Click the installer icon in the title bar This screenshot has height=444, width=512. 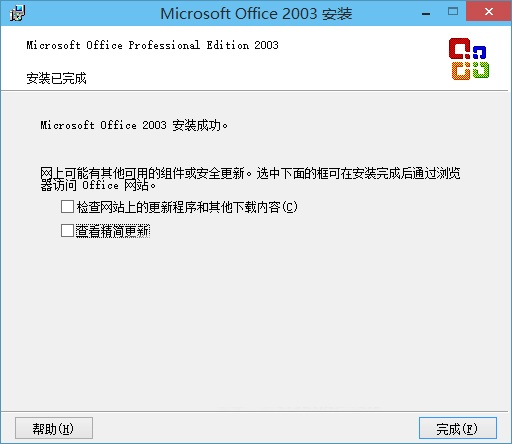[x=17, y=13]
